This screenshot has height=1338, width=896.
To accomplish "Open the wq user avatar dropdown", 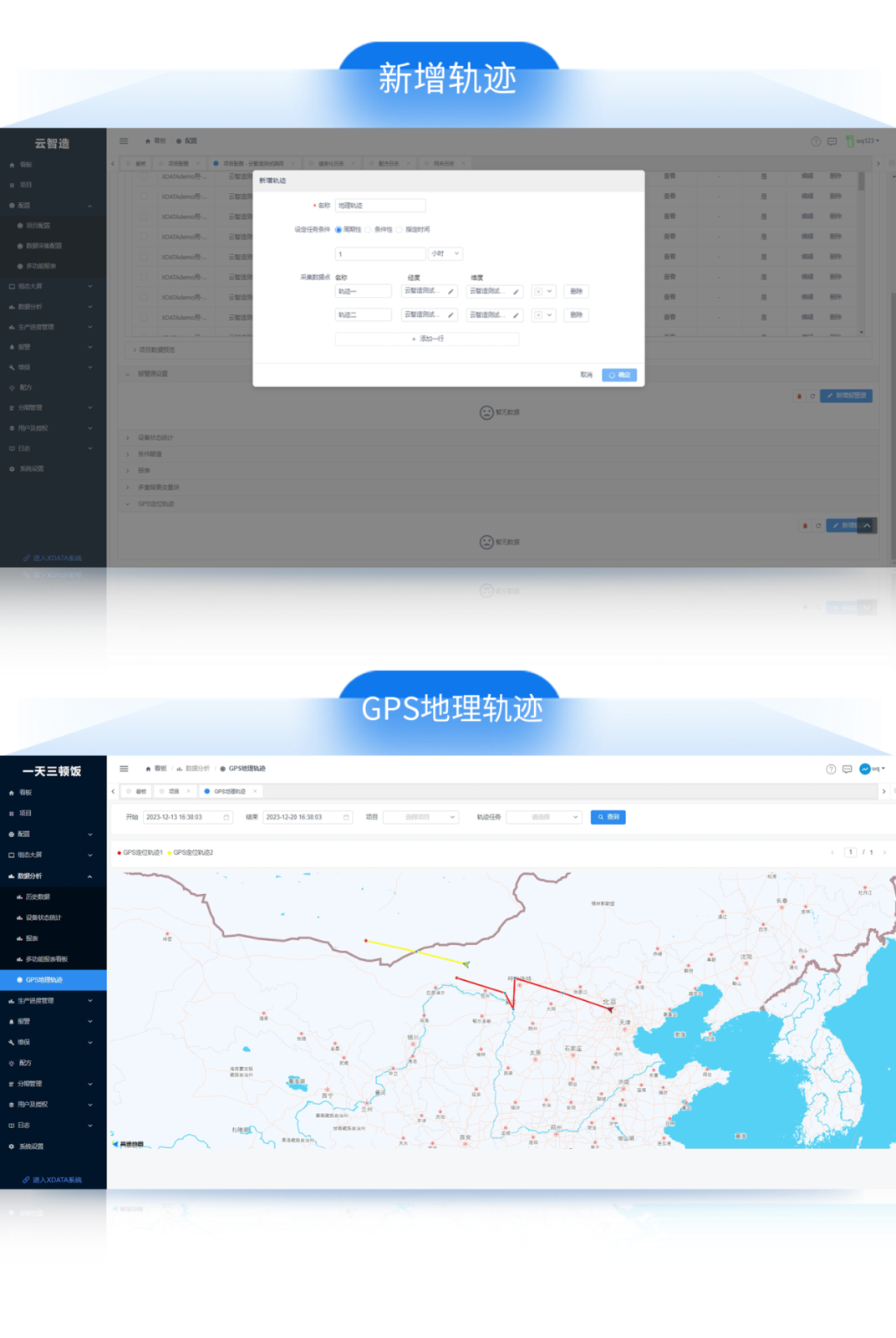I will (872, 769).
